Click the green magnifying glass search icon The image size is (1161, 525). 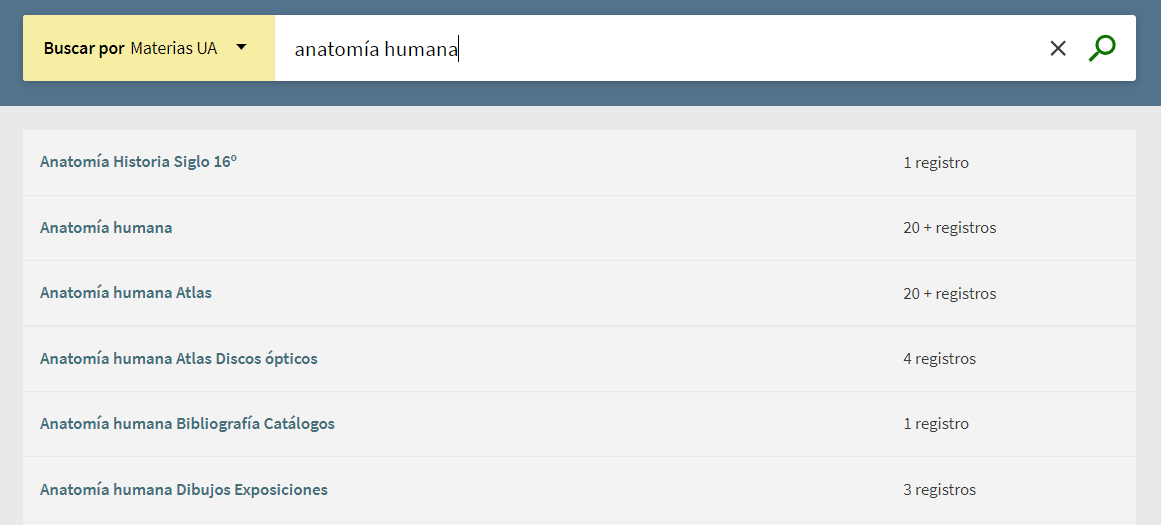pyautogui.click(x=1102, y=48)
